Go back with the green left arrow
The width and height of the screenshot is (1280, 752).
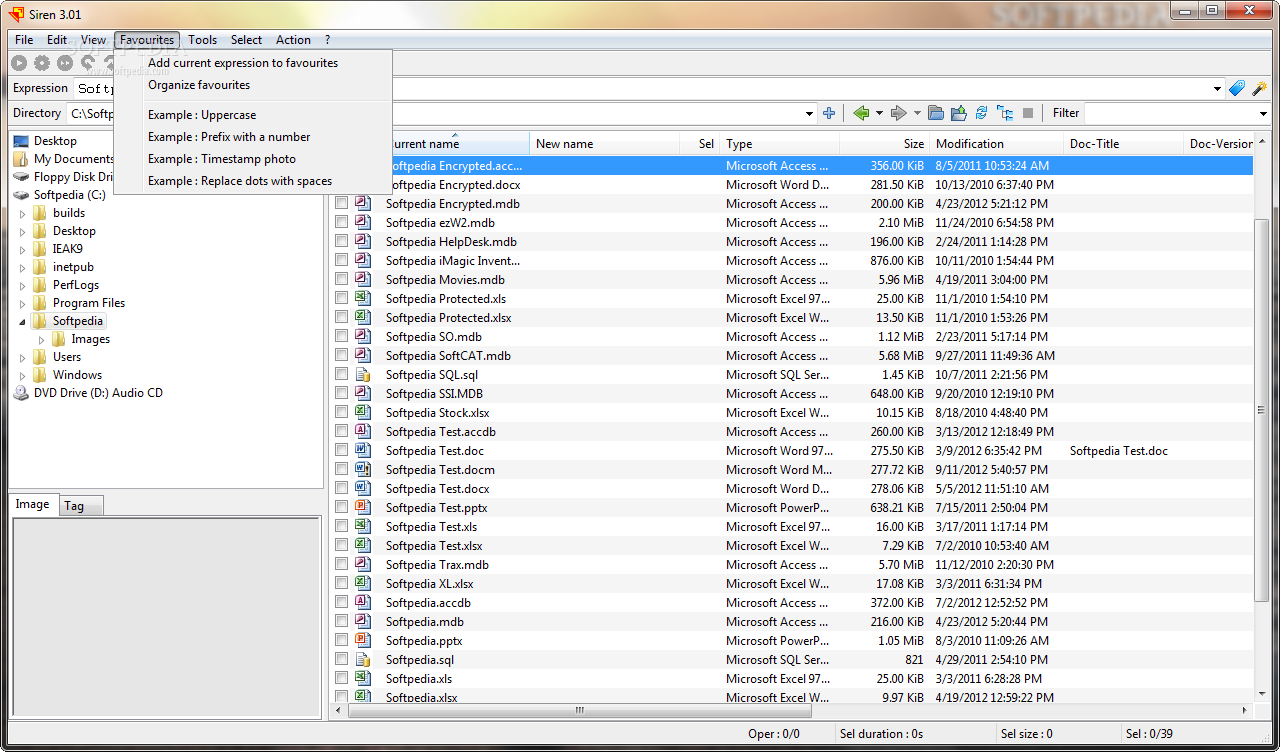click(861, 113)
